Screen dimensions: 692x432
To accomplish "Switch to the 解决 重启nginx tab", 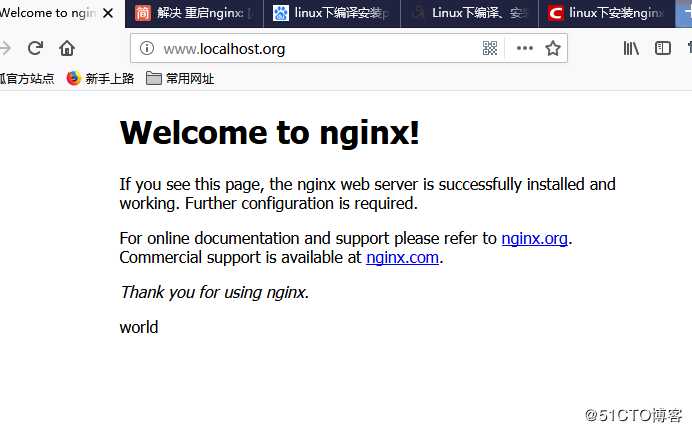I will [x=194, y=14].
